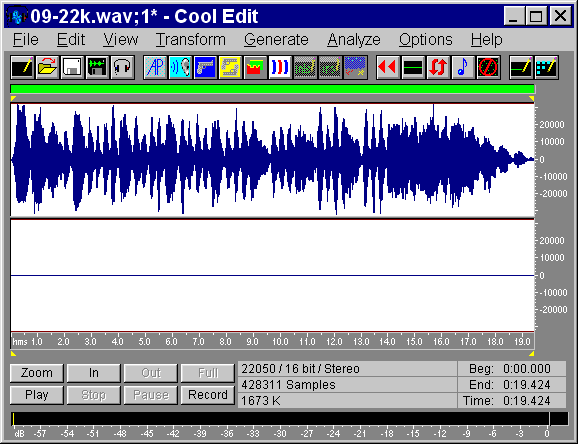Click the Record button
The width and height of the screenshot is (578, 444).
point(208,395)
